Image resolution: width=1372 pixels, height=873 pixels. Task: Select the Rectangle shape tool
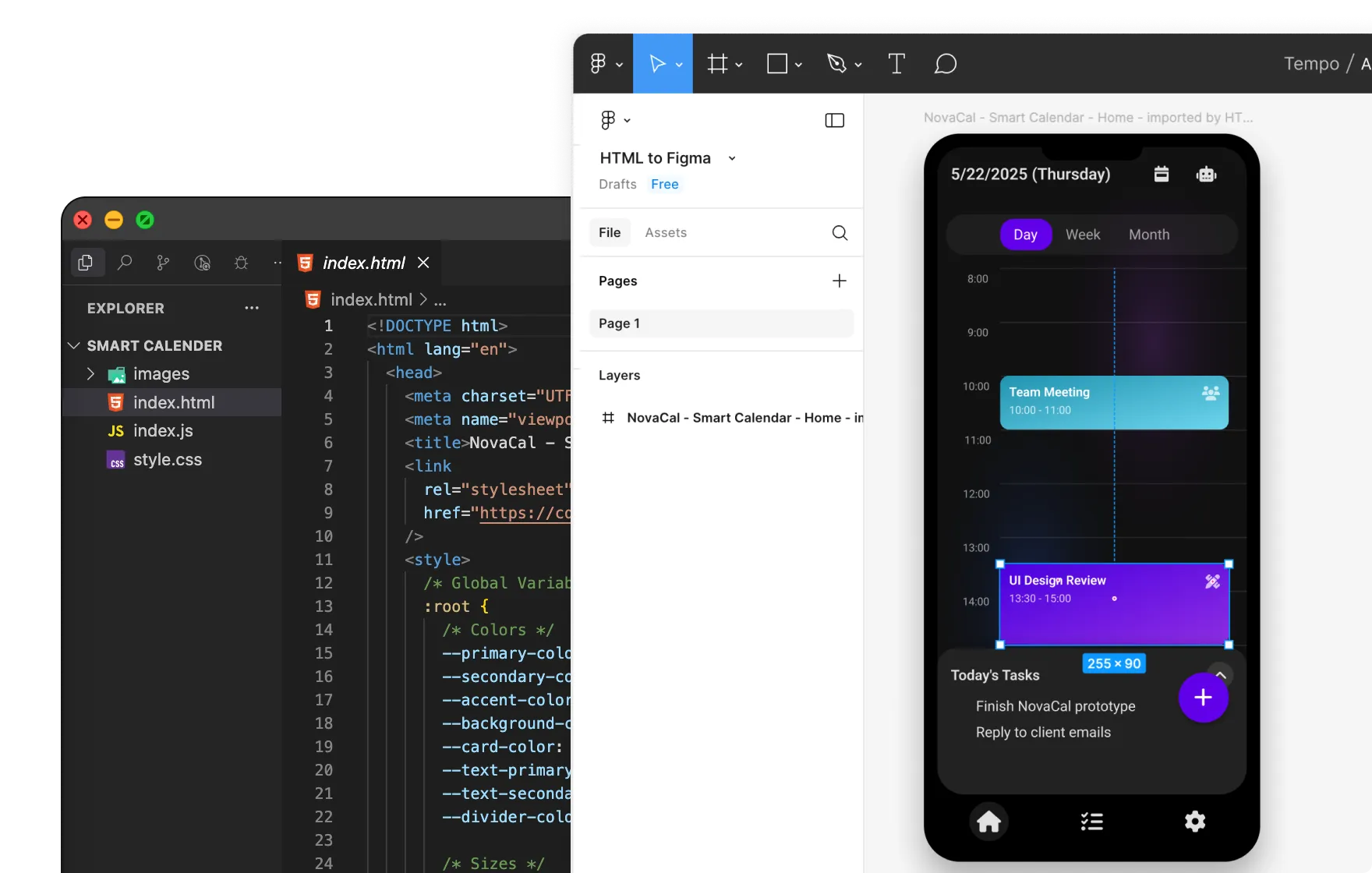pyautogui.click(x=777, y=63)
